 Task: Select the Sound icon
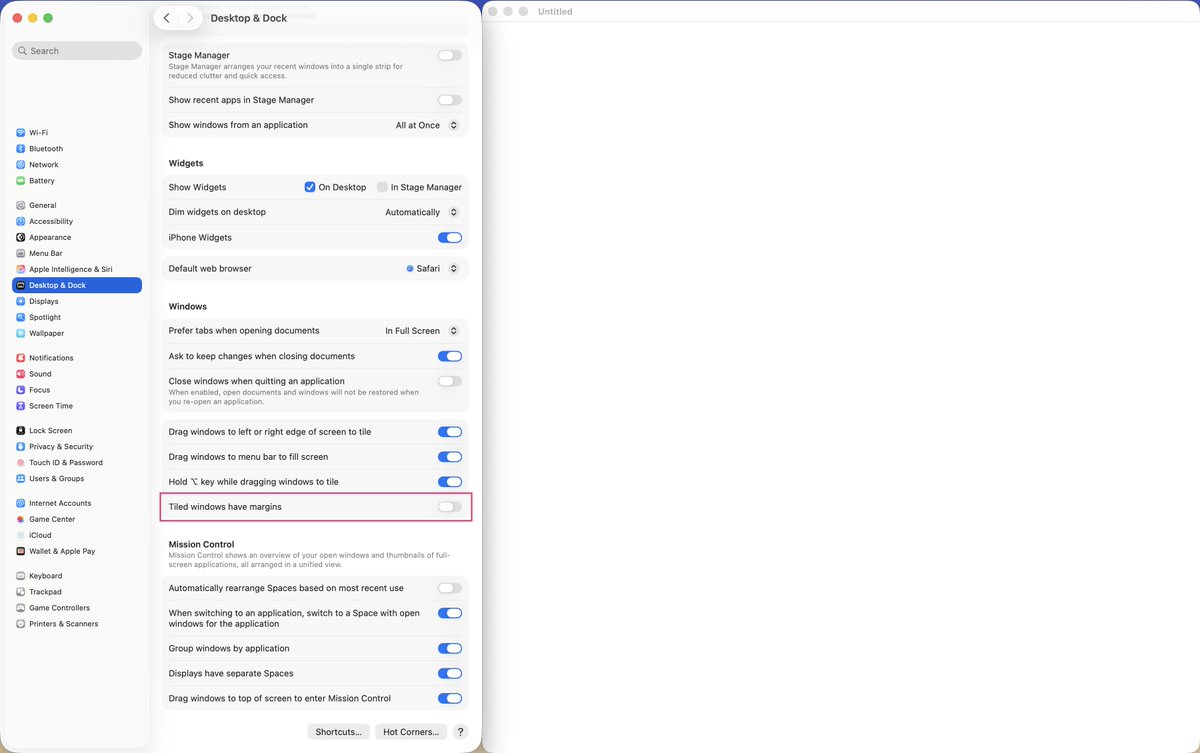[20, 374]
